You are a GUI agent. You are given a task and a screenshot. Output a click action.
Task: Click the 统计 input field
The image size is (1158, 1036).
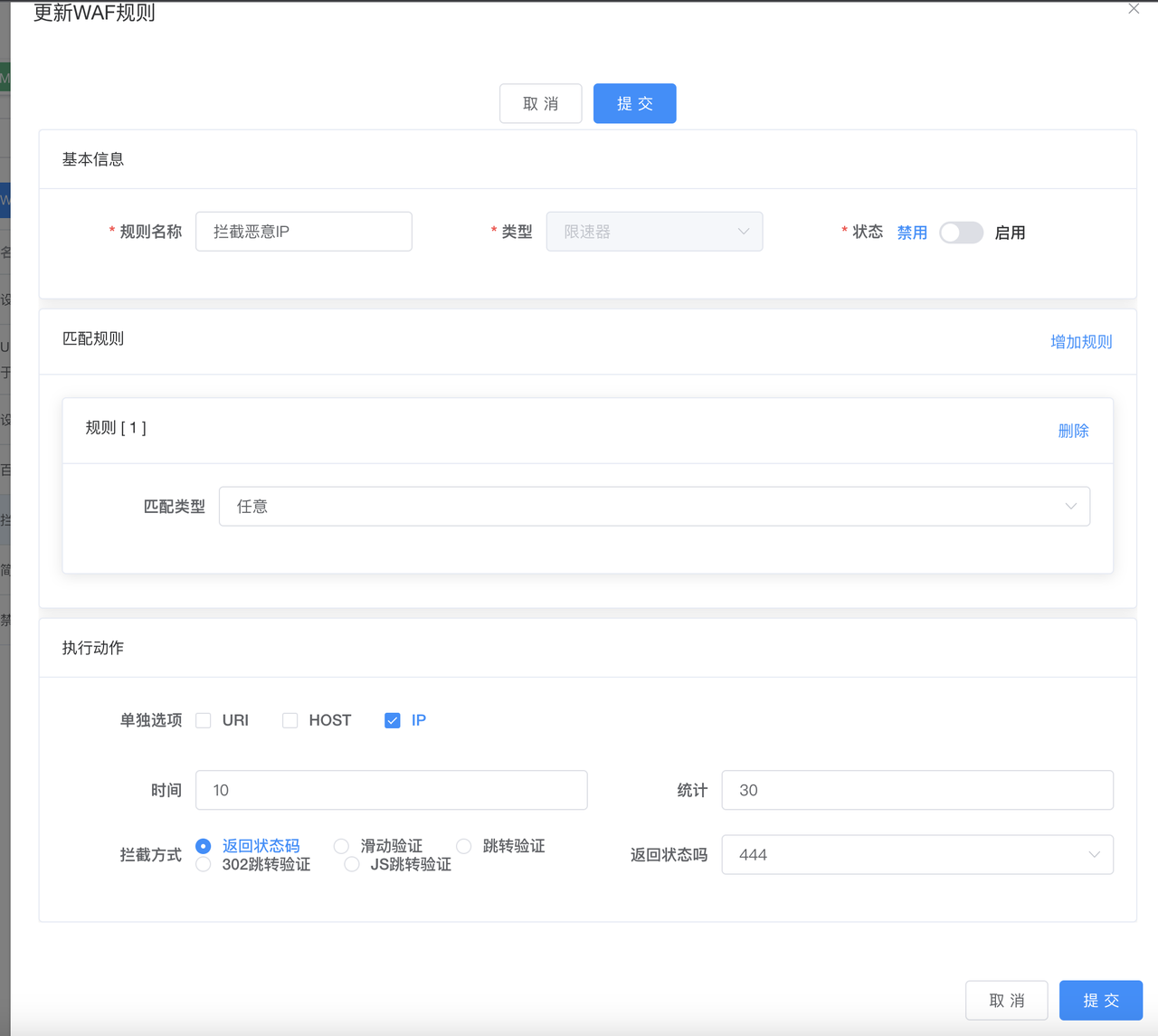pyautogui.click(x=916, y=791)
